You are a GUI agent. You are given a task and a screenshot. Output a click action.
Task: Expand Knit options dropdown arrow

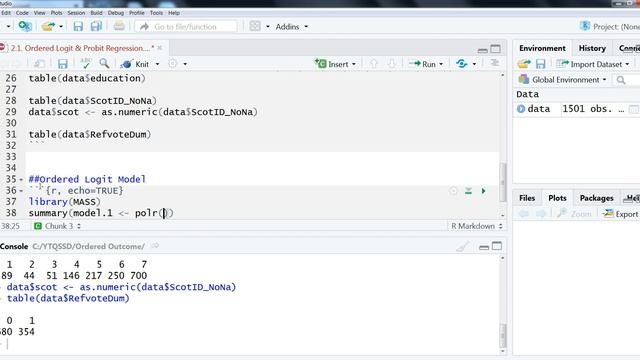click(x=158, y=64)
